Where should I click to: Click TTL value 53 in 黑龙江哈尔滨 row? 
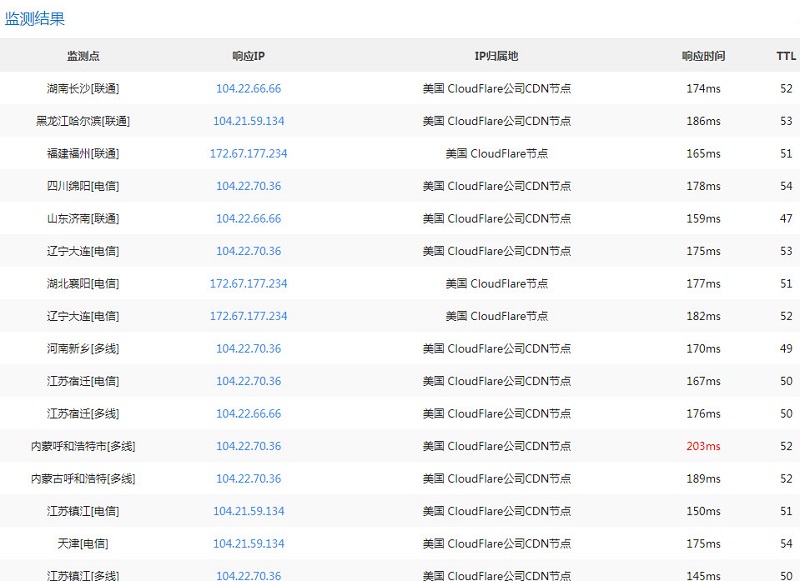786,121
